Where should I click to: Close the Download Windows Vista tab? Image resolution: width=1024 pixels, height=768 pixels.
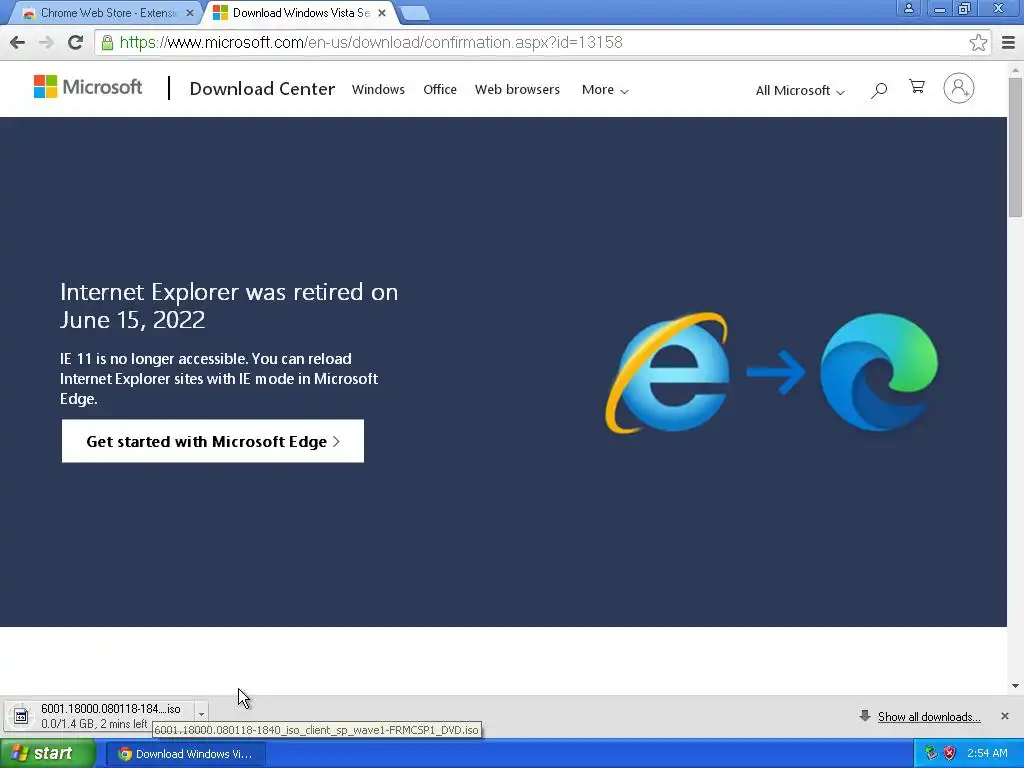[382, 12]
